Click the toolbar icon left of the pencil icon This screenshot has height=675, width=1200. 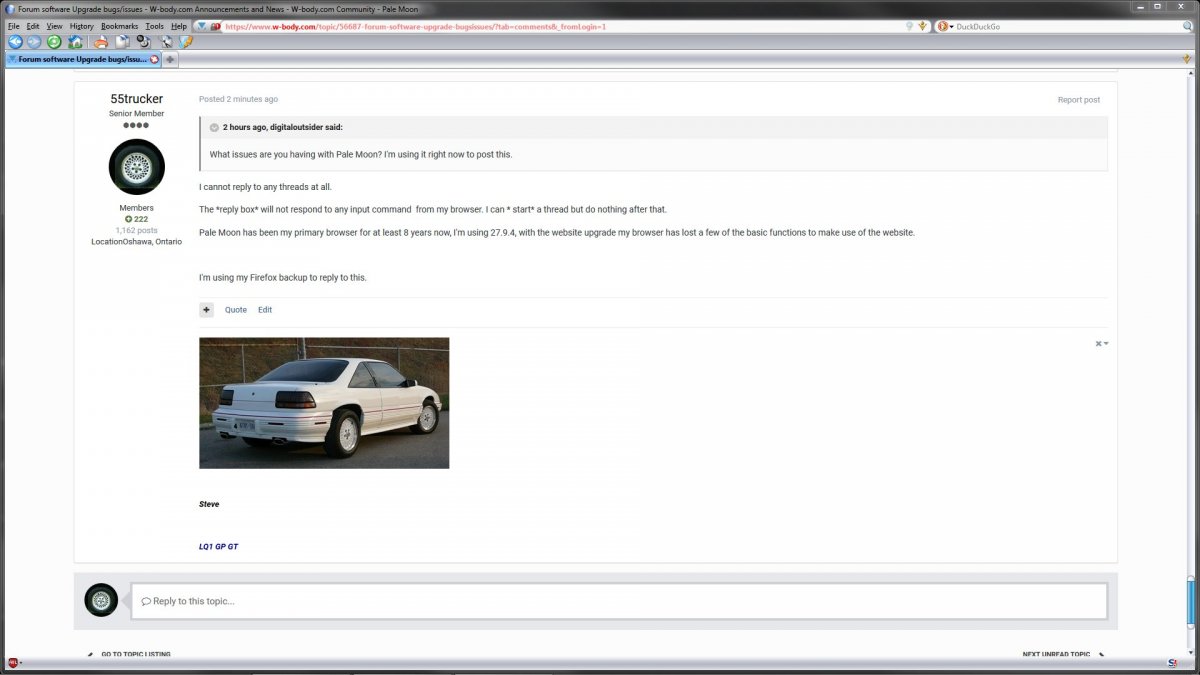(x=167, y=42)
